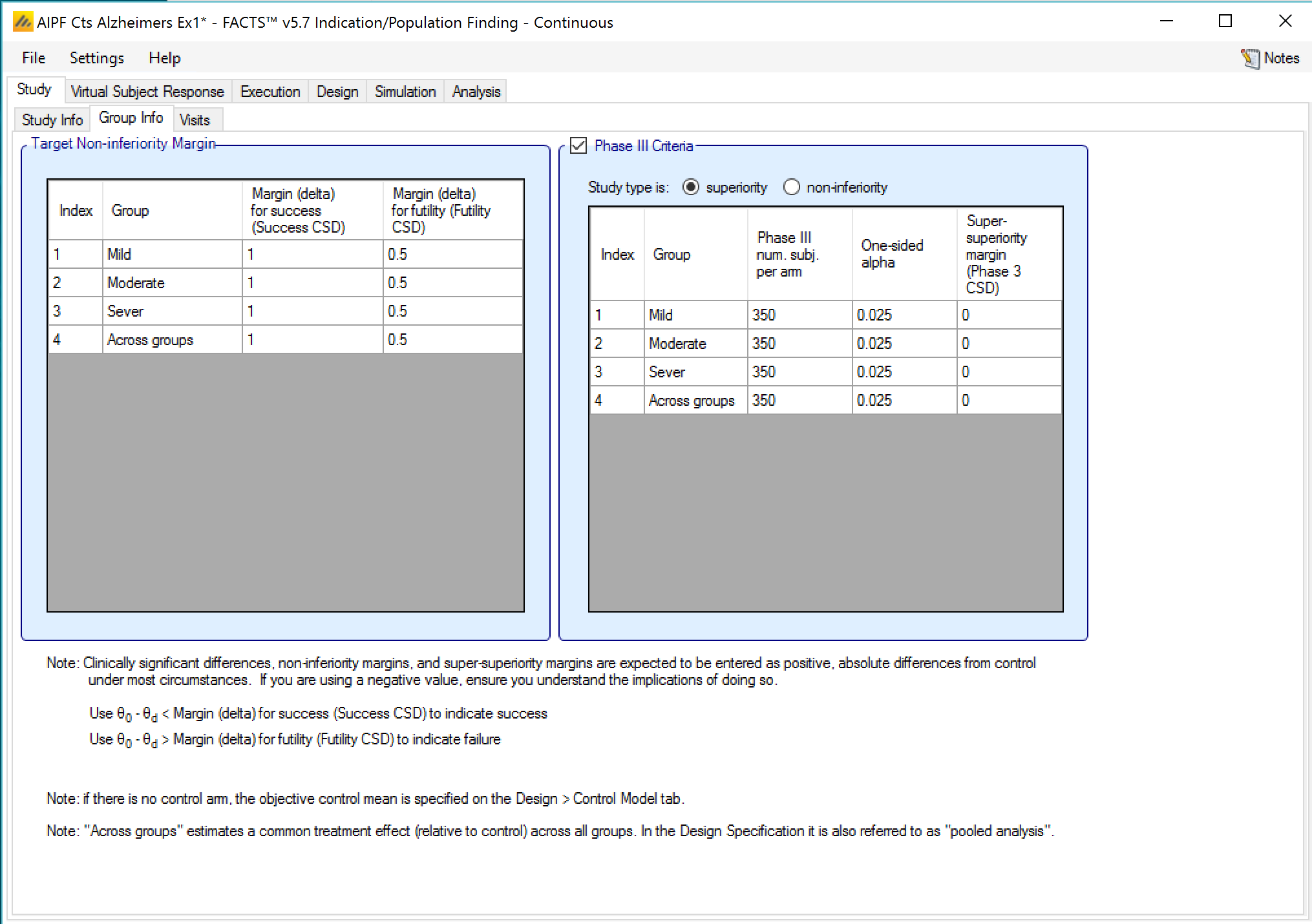
Task: Select the non-inferiority study type radio button
Action: pyautogui.click(x=791, y=187)
